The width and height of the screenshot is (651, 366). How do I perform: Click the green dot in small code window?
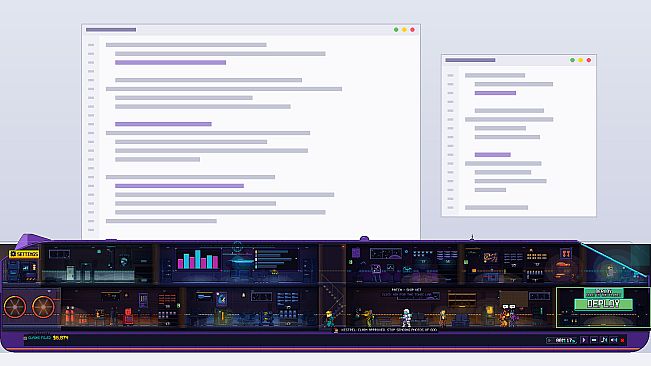[573, 60]
